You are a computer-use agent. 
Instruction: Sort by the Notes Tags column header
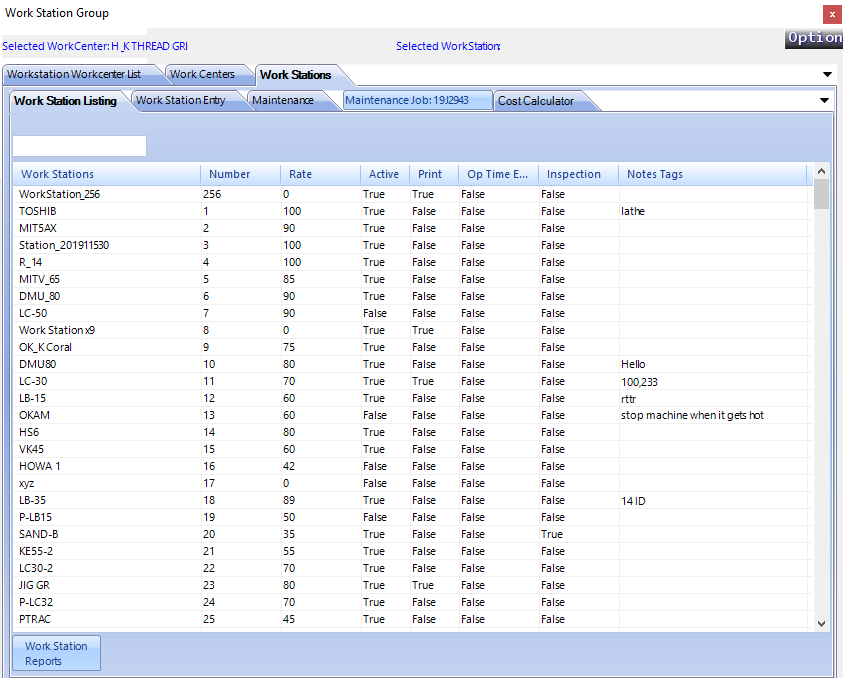(x=713, y=174)
